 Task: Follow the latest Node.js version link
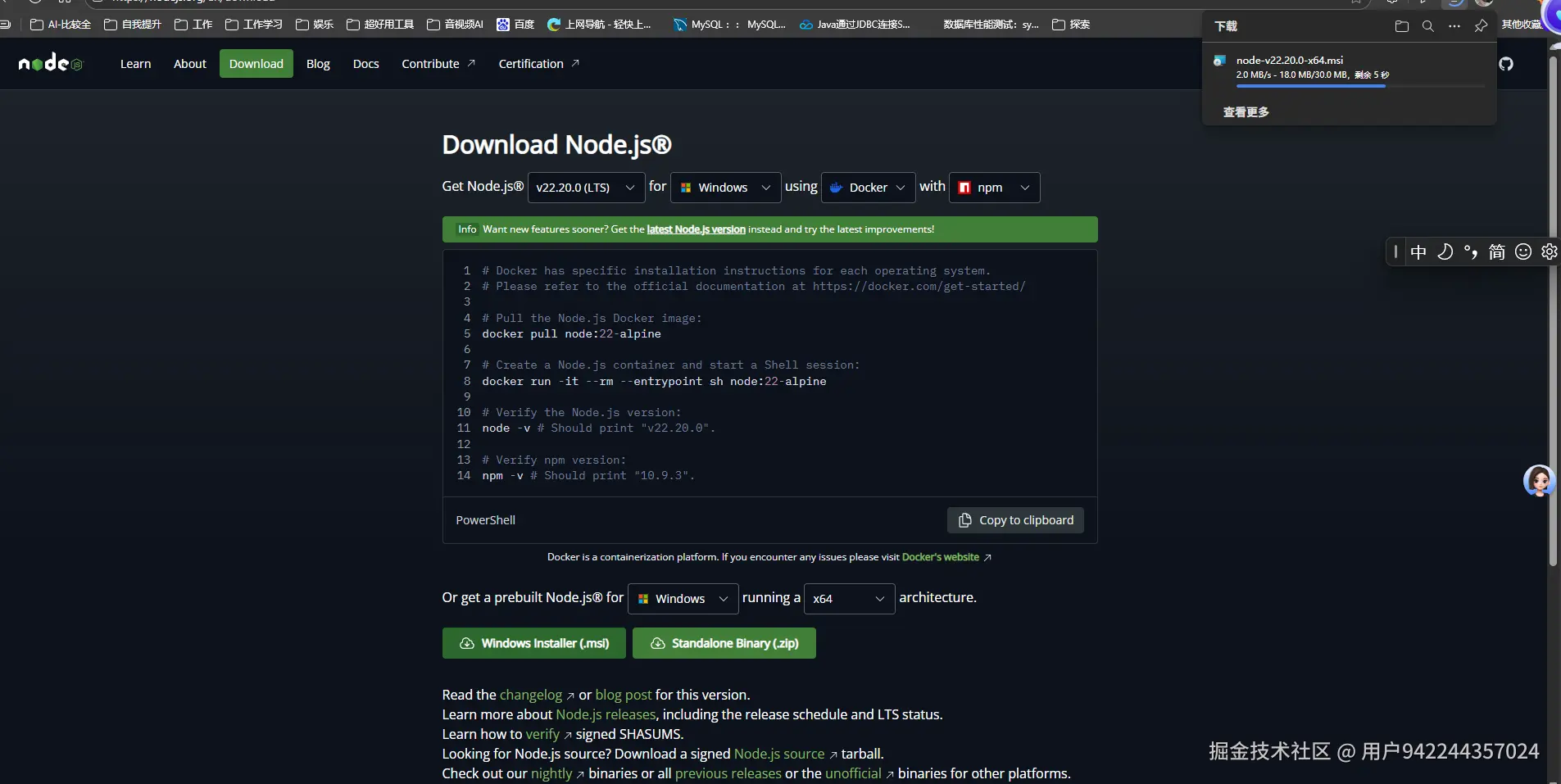pos(697,229)
